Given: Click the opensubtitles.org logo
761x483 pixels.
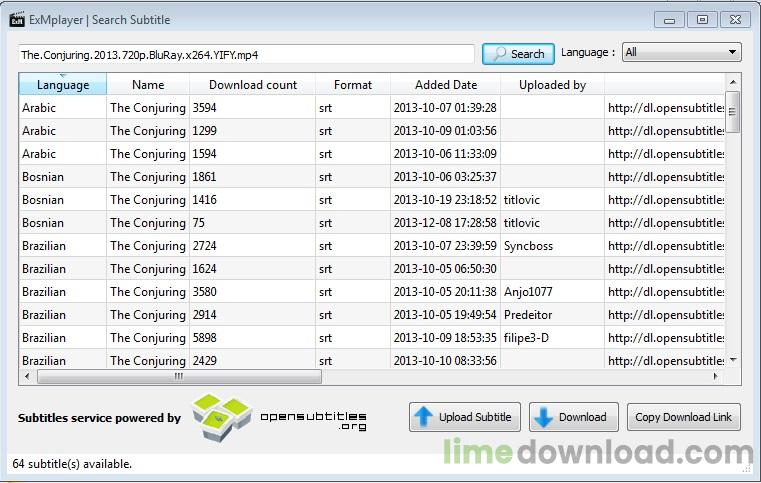Looking at the screenshot, I should coord(280,417).
